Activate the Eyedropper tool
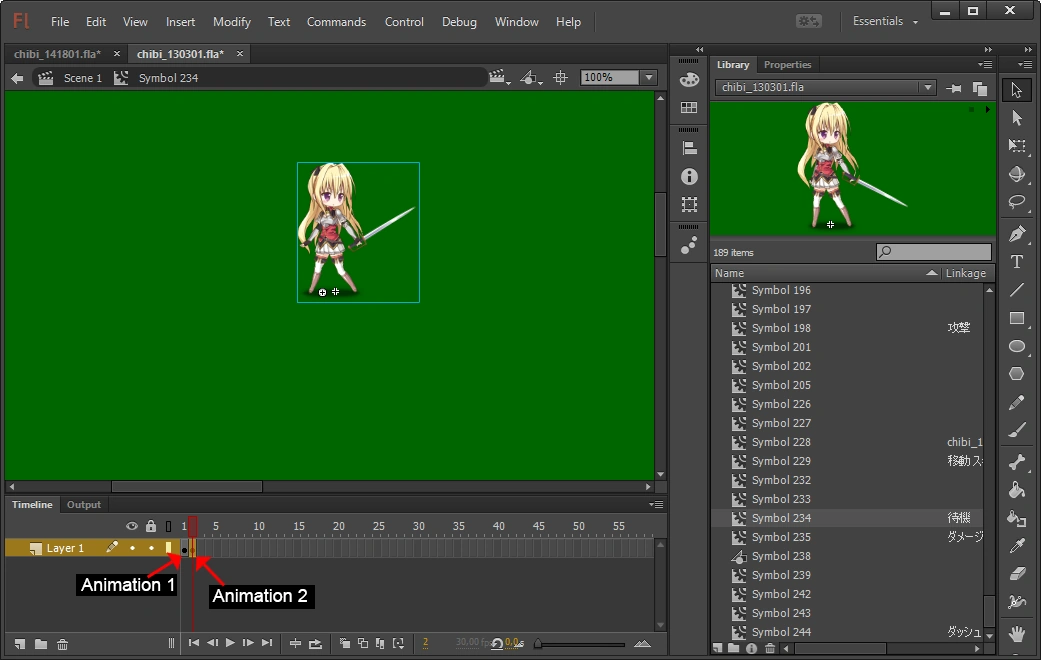The height and width of the screenshot is (660, 1041). [1017, 546]
